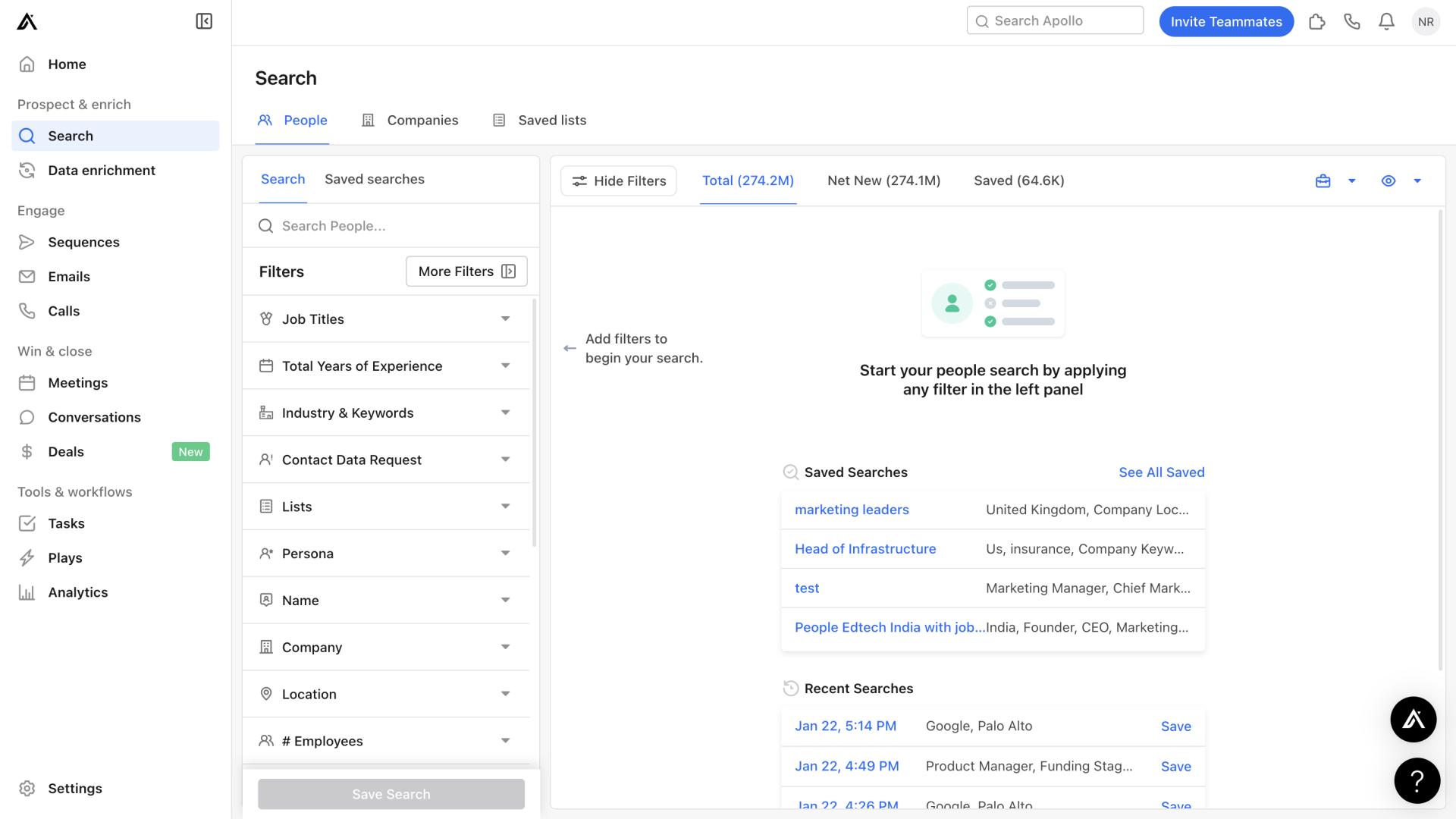Switch to Net New 274.1M view toggle
Image resolution: width=1456 pixels, height=819 pixels.
click(x=884, y=180)
